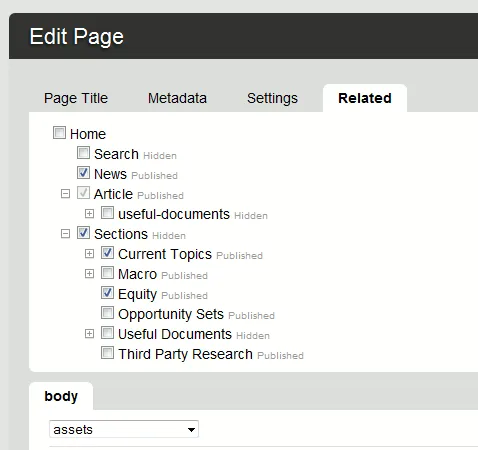Tick the Third Party Research checkbox
The width and height of the screenshot is (478, 450).
click(x=107, y=353)
